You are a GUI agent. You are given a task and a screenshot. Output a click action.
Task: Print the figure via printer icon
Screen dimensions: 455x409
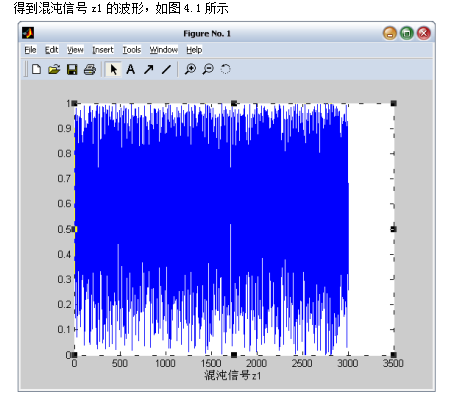click(x=90, y=69)
